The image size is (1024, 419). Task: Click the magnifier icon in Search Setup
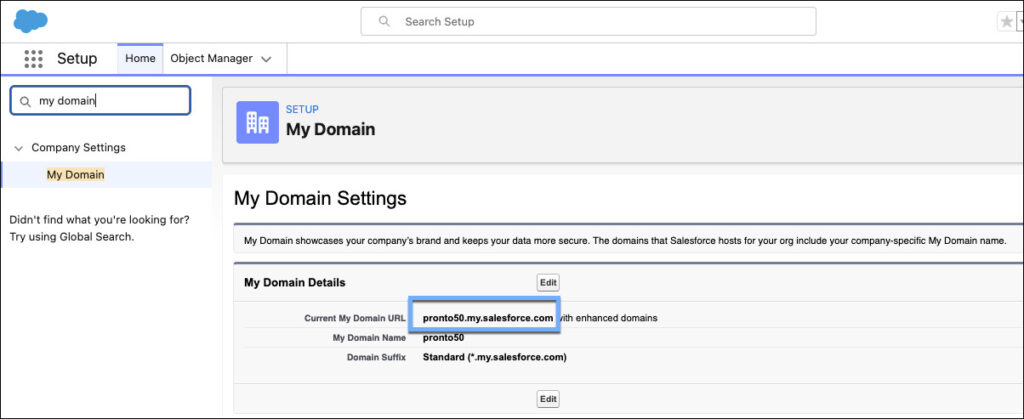[384, 21]
